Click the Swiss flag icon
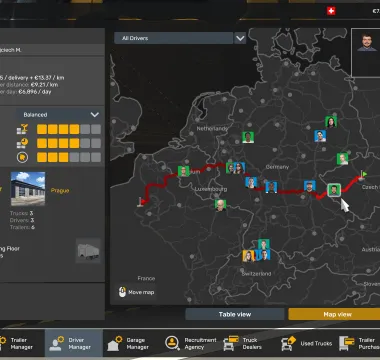This screenshot has width=380, height=360. [331, 11]
